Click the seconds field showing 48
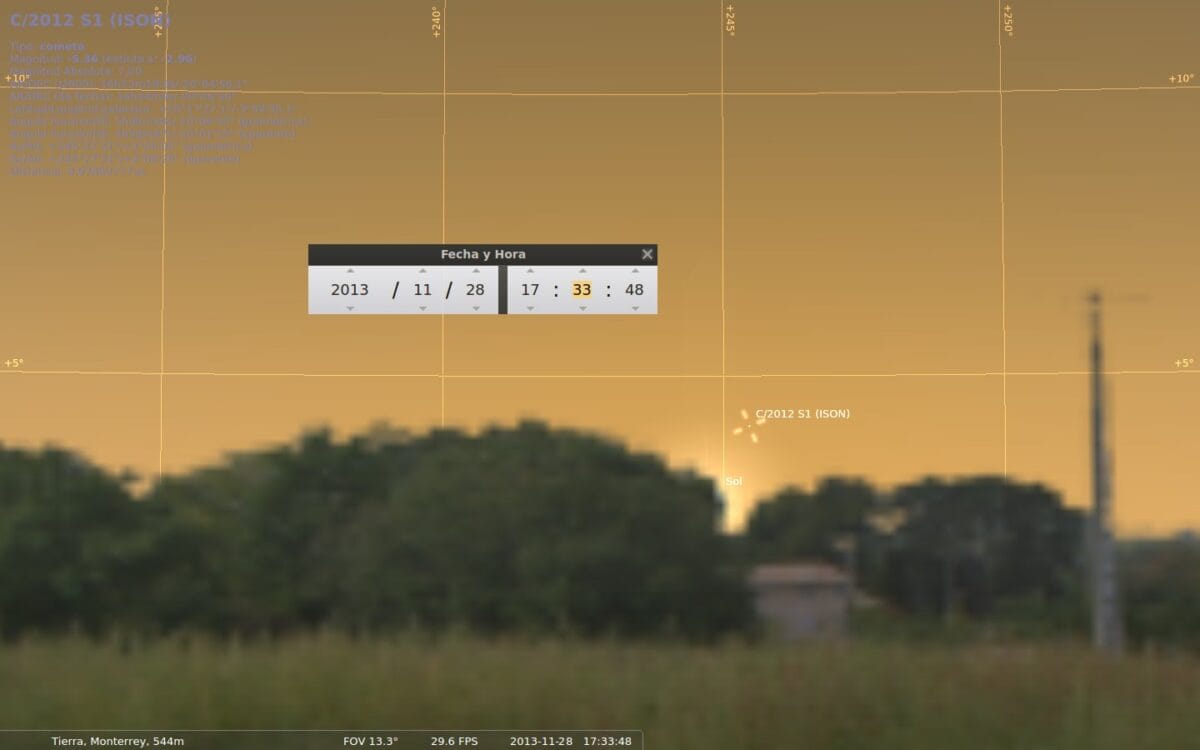Image resolution: width=1200 pixels, height=750 pixels. coord(634,290)
